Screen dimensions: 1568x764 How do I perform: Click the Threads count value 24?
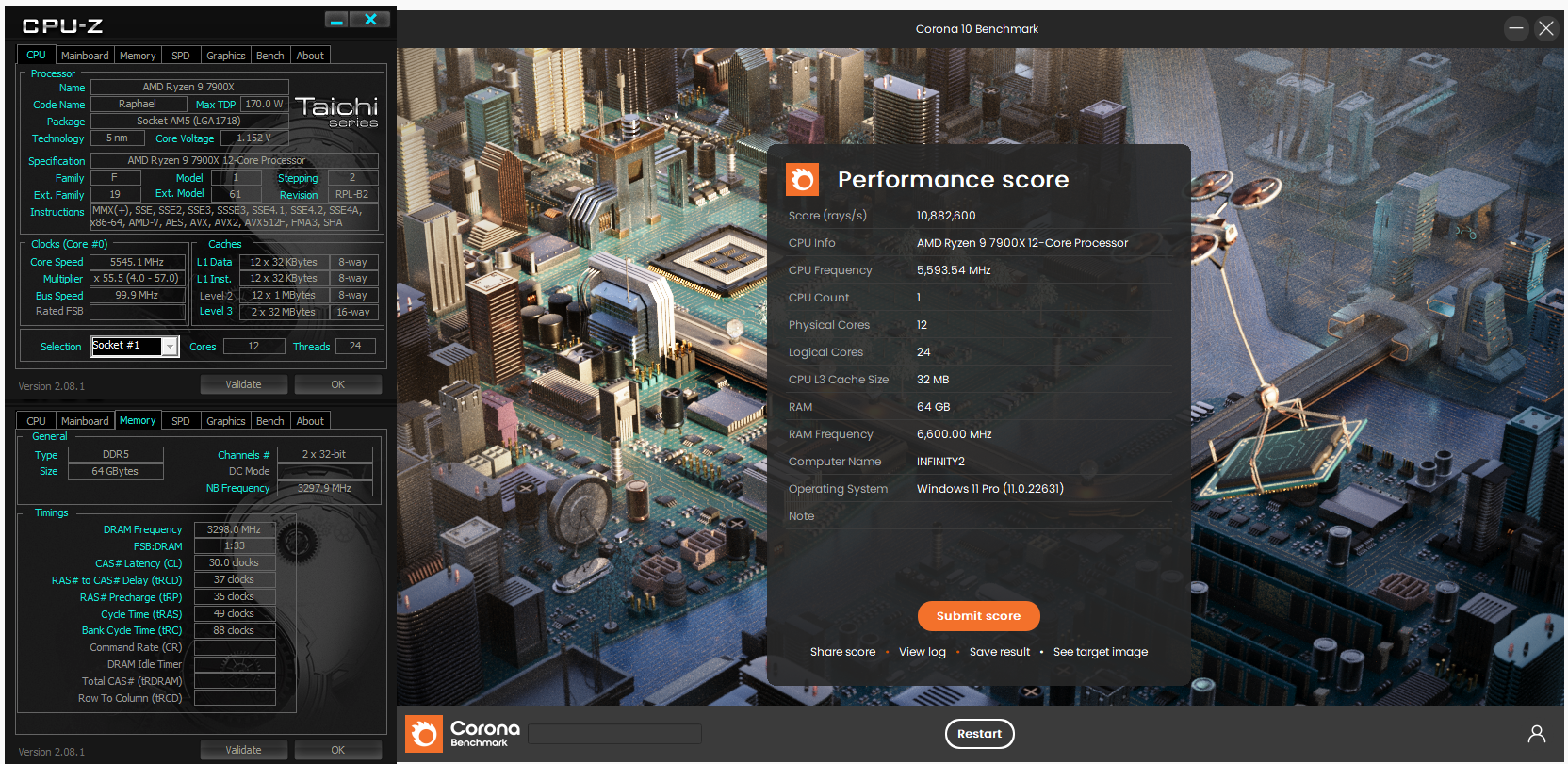(355, 347)
